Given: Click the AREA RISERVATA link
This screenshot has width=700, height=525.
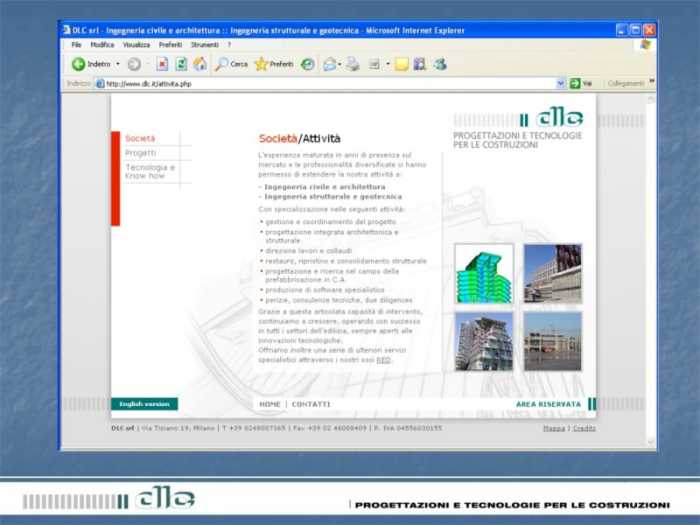Looking at the screenshot, I should (x=548, y=404).
